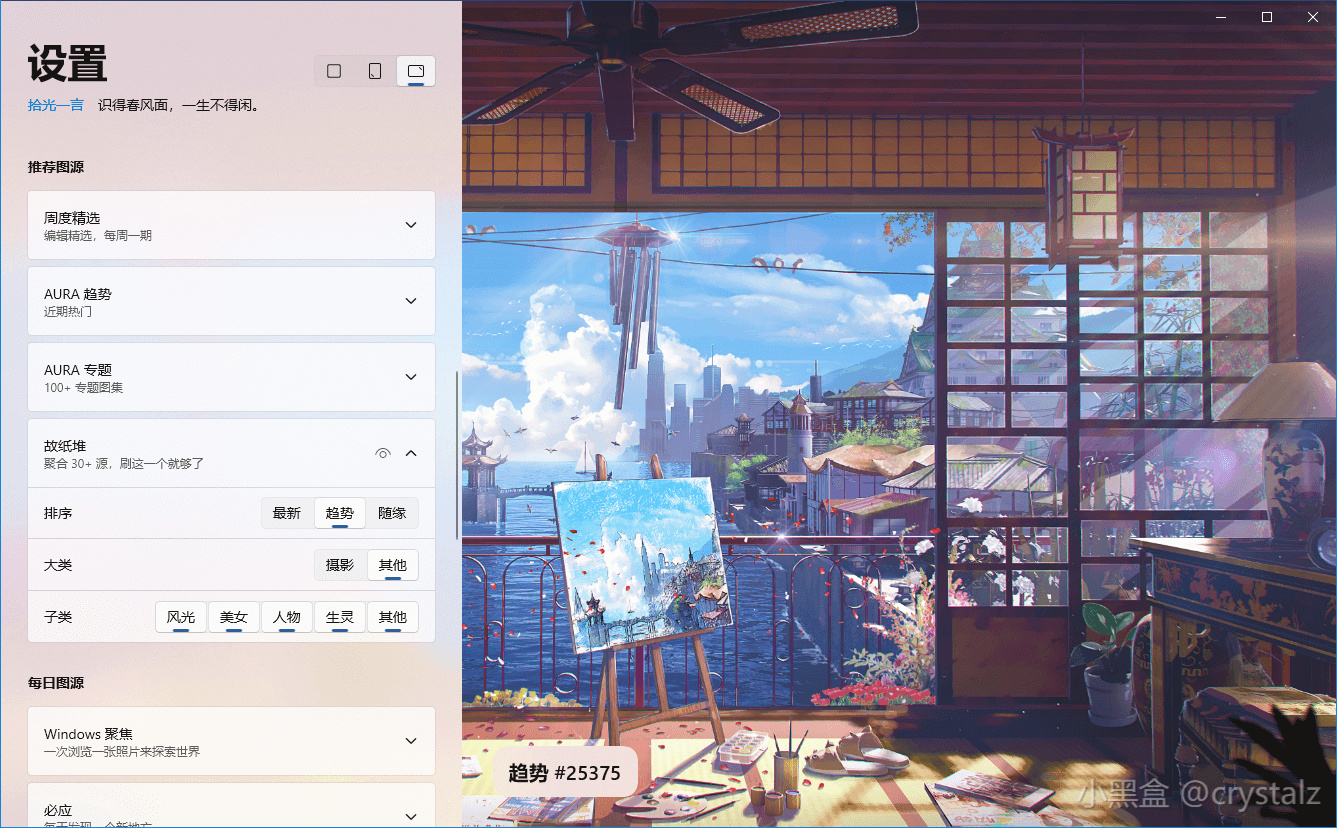Select the portrait tablet layout icon
This screenshot has width=1337, height=828.
click(375, 71)
